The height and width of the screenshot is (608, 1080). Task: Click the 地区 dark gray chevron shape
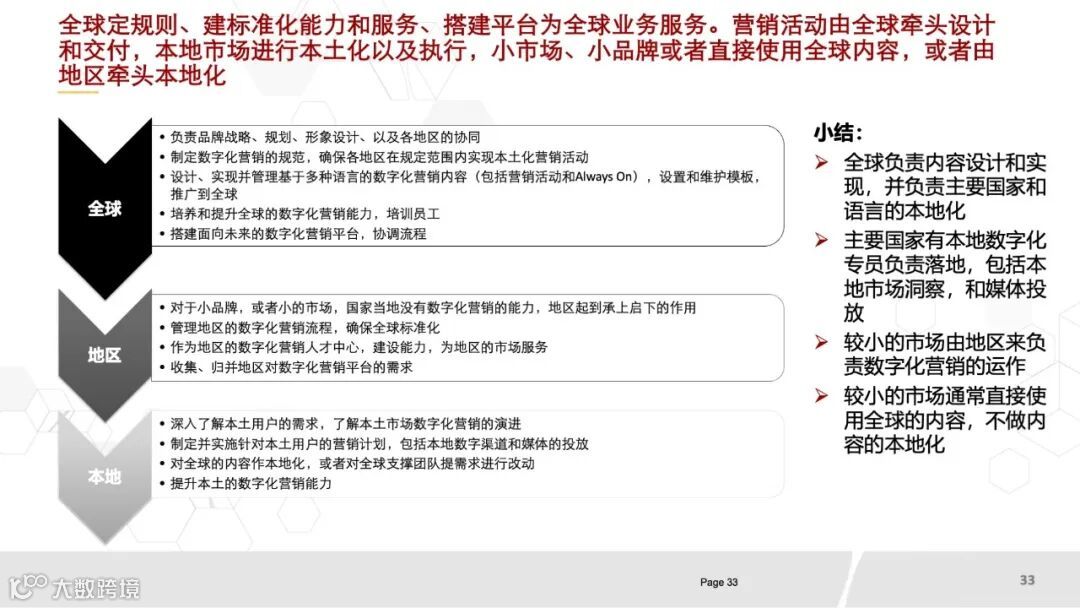tap(105, 355)
